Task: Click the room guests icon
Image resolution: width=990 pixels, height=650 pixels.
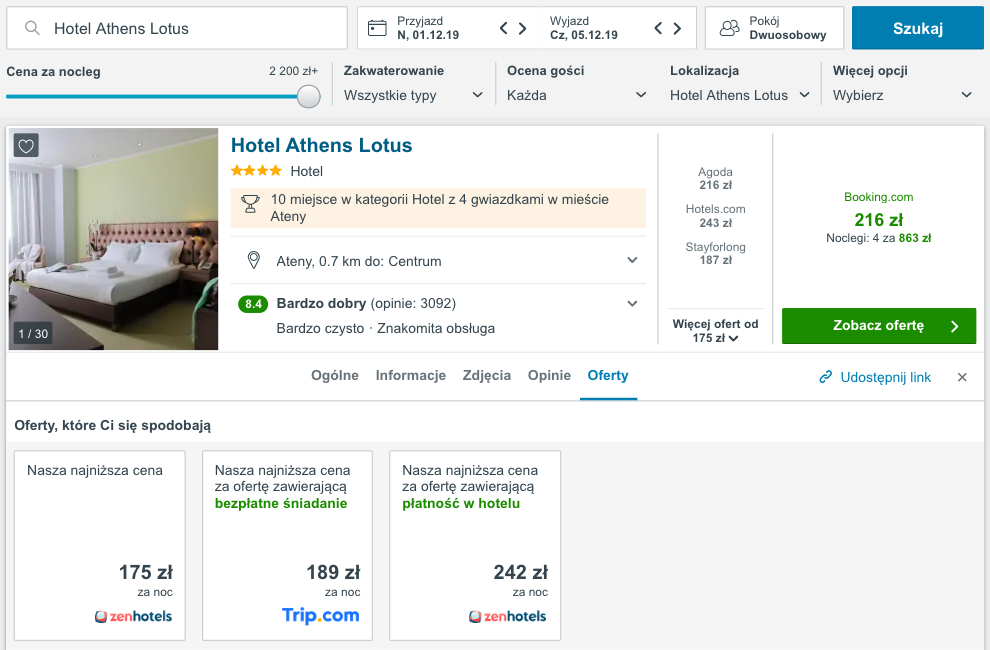Action: 730,28
